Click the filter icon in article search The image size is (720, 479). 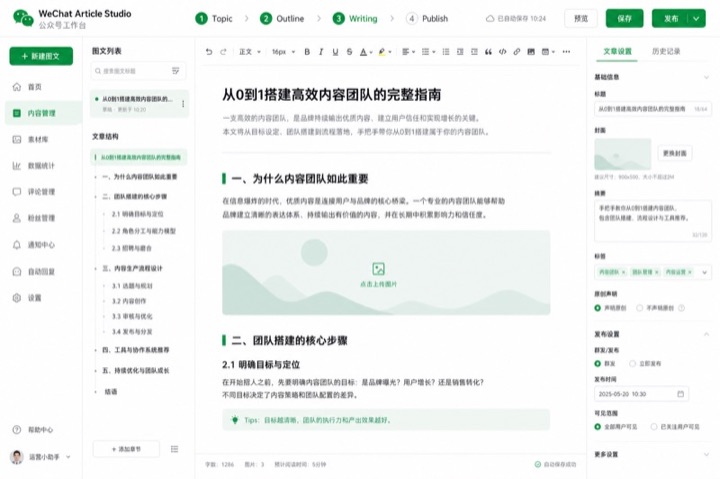click(175, 71)
